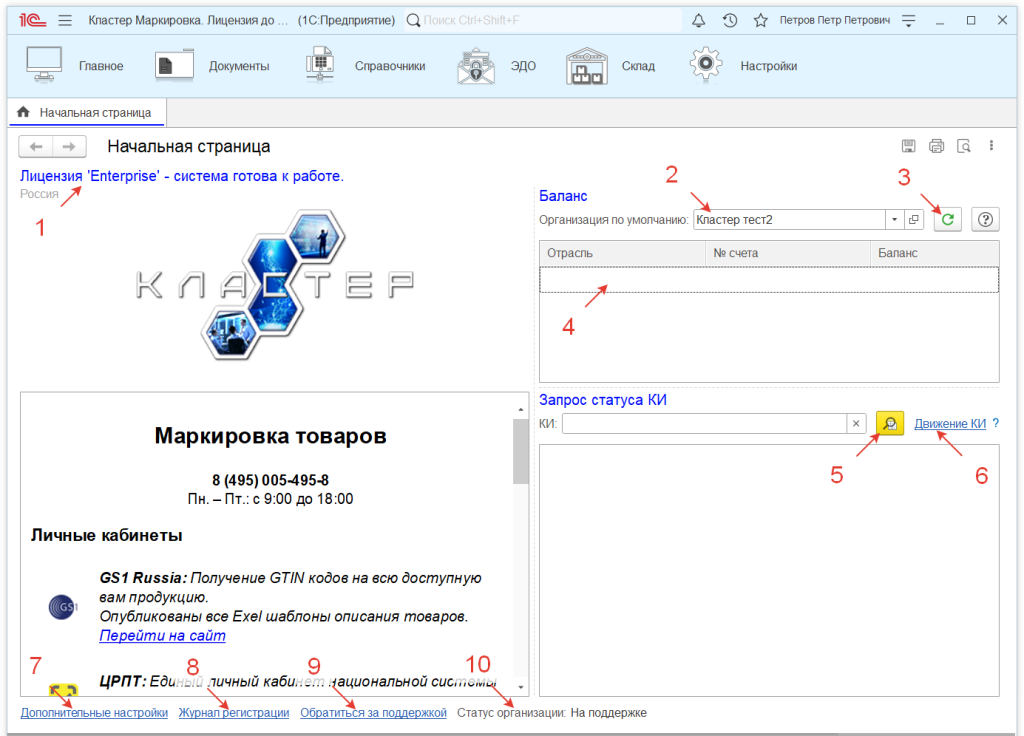This screenshot has width=1024, height=736.
Task: Click the phone number 8 (495) 005-495-8
Action: (270, 480)
